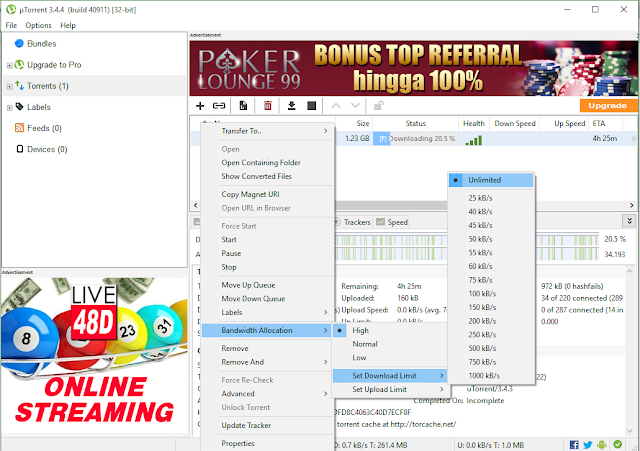Screen dimensions: 640x451
Task: Click the green network OK checkmark icon
Action: click(x=618, y=444)
